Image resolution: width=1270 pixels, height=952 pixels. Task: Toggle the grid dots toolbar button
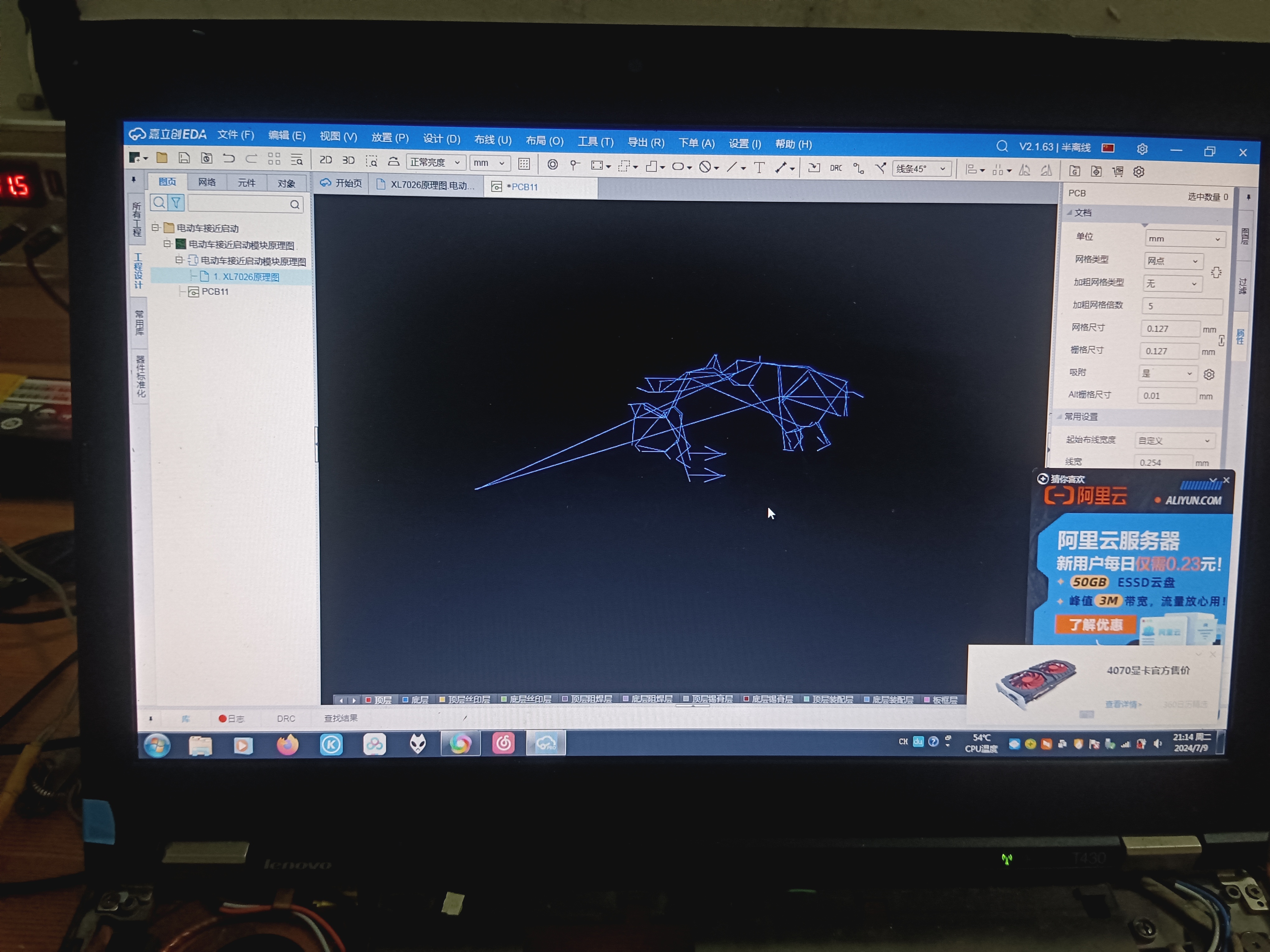coord(524,164)
